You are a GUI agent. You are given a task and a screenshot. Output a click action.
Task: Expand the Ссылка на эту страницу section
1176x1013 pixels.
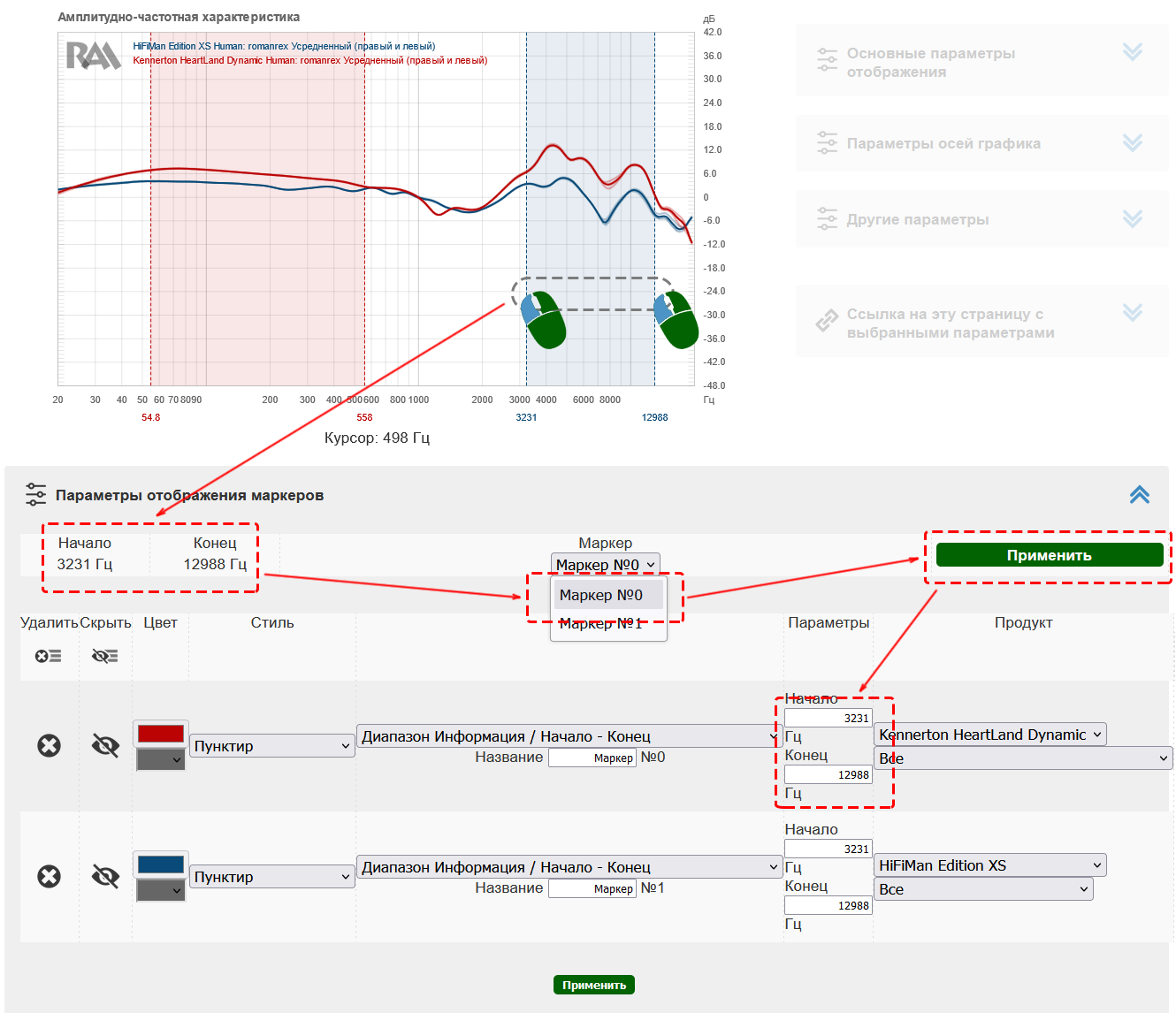click(x=1133, y=312)
